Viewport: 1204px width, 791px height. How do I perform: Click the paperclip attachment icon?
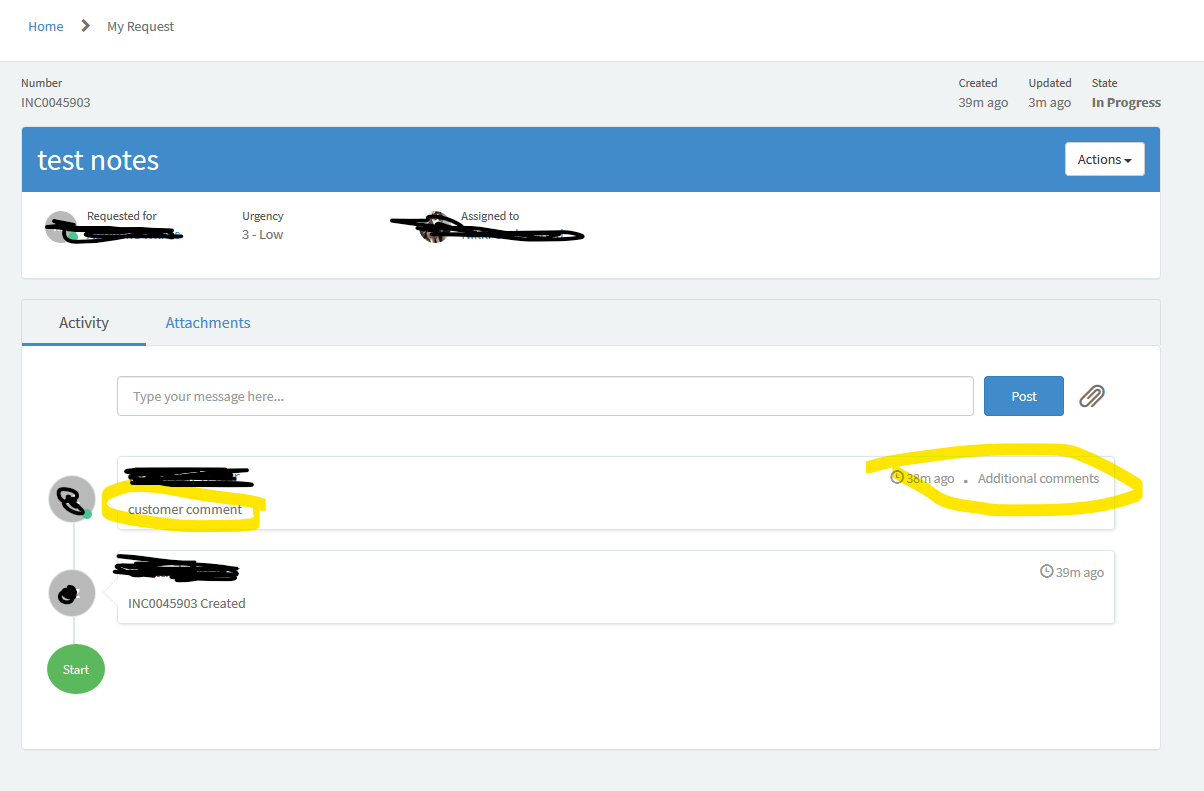point(1091,396)
